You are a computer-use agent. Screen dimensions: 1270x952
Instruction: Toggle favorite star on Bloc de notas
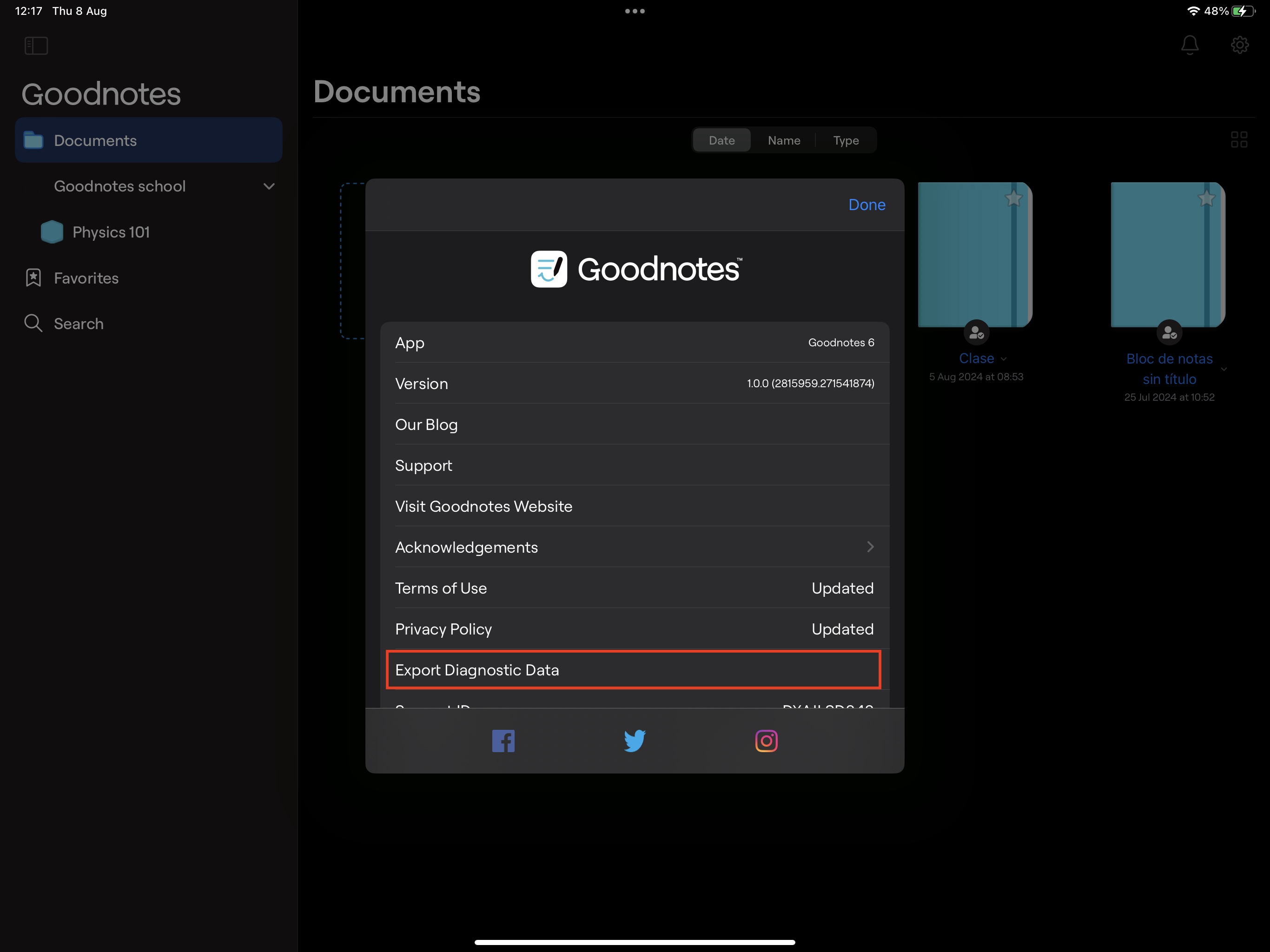pos(1206,198)
